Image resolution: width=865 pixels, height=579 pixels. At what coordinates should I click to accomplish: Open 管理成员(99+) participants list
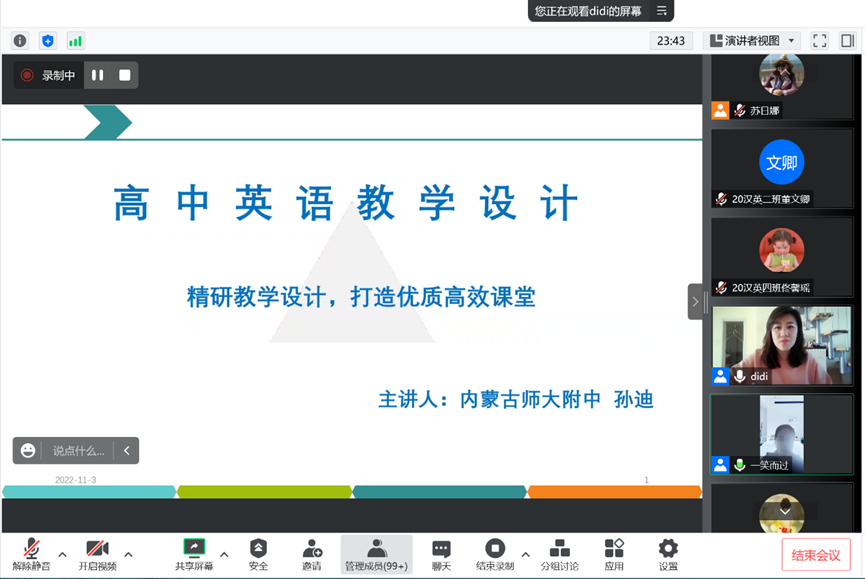[376, 555]
